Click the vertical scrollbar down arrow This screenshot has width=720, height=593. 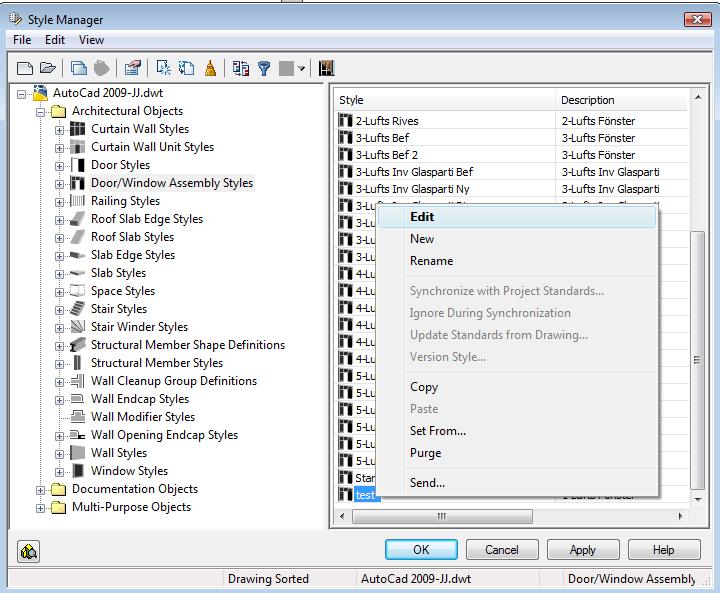(x=698, y=500)
